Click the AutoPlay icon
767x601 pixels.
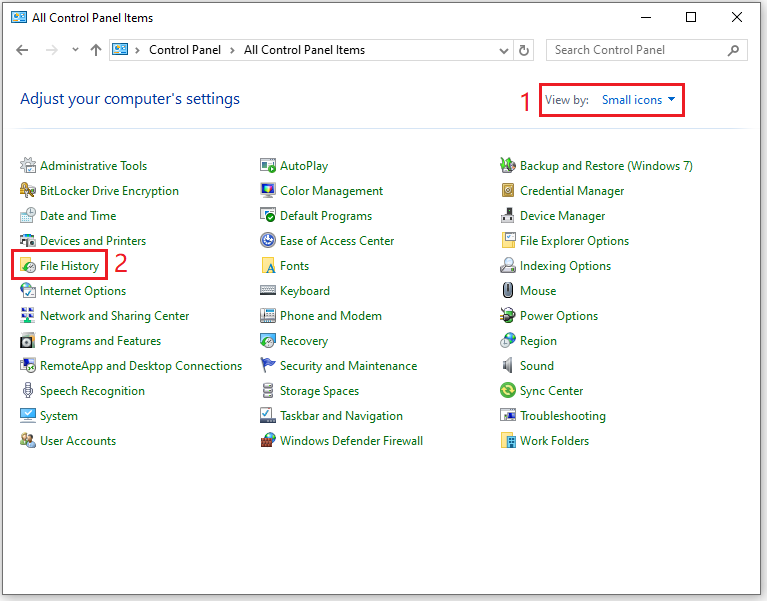tap(268, 166)
